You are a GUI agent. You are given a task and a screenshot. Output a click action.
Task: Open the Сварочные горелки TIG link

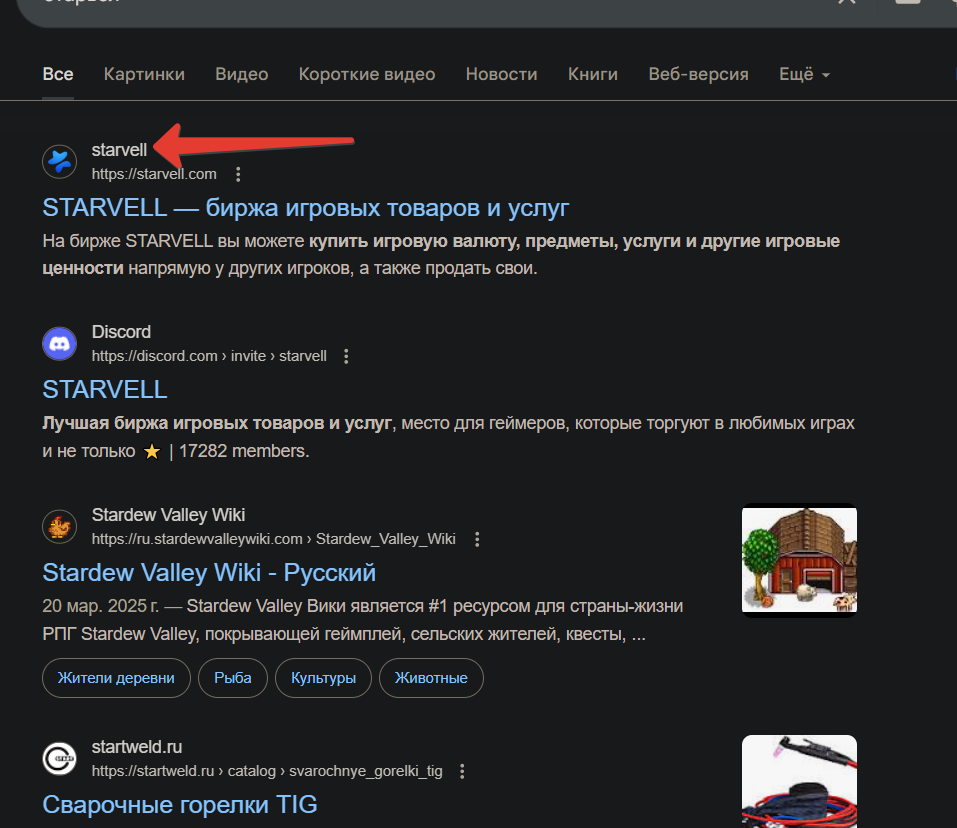pos(180,805)
